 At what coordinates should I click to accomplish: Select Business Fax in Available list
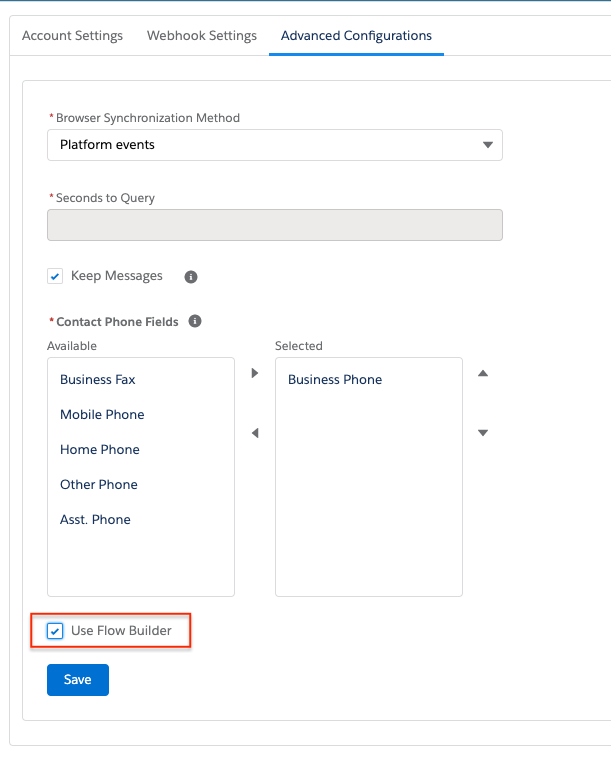pyautogui.click(x=98, y=380)
